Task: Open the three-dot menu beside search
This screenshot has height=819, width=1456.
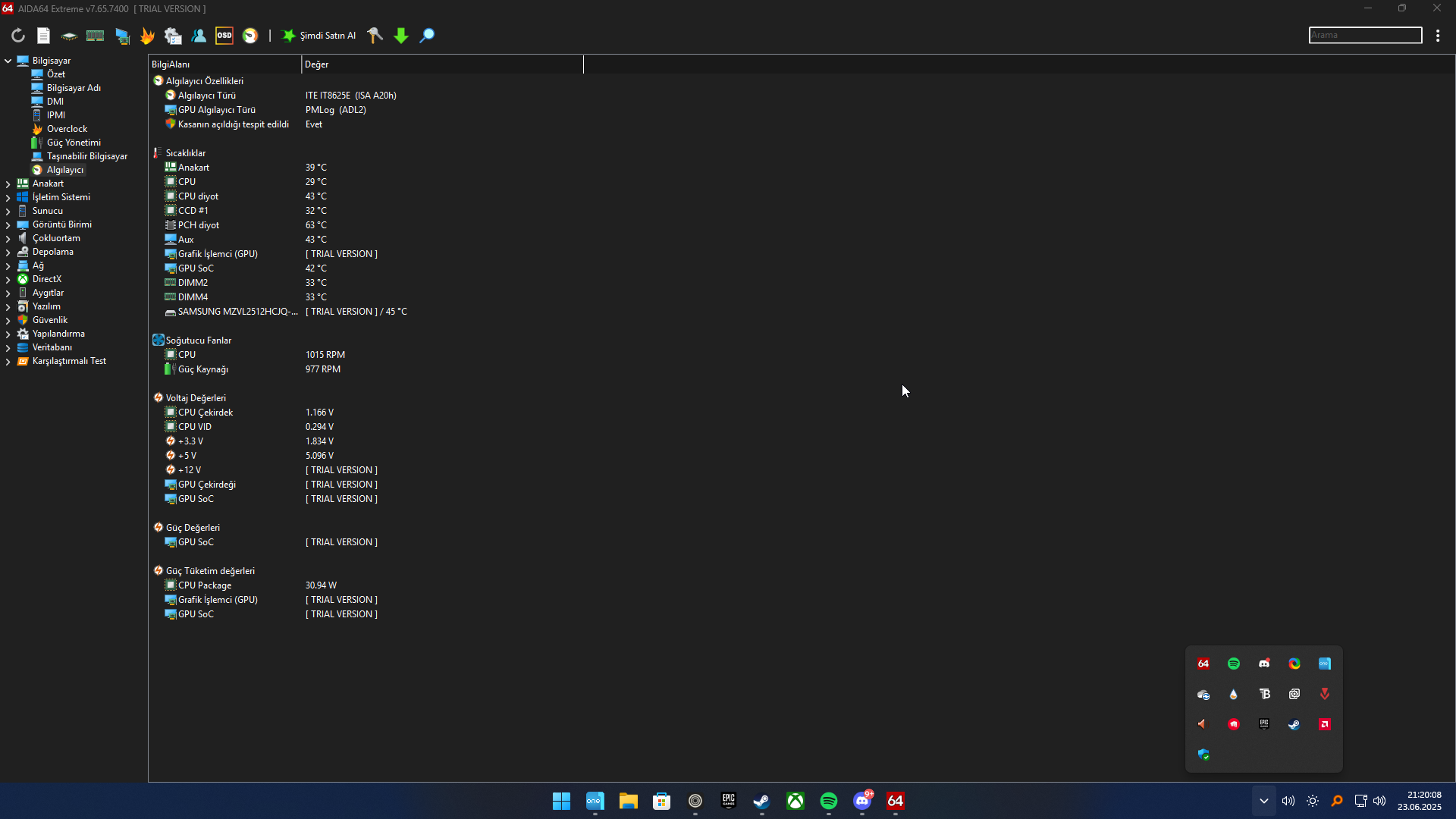Action: [x=1438, y=36]
